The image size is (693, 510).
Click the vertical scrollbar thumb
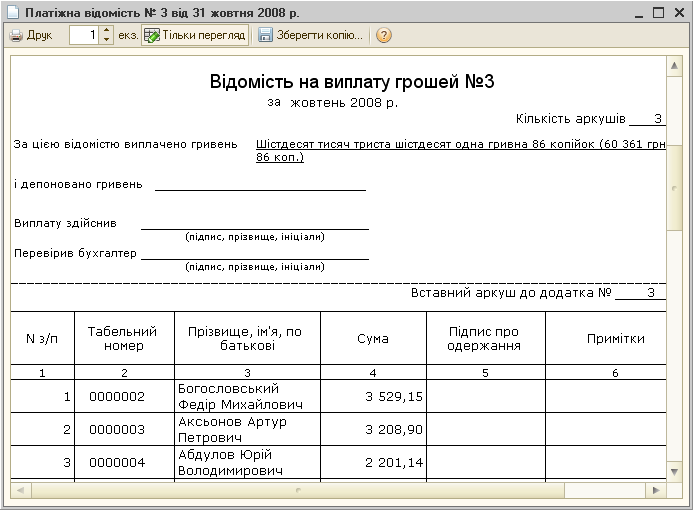pyautogui.click(x=674, y=188)
